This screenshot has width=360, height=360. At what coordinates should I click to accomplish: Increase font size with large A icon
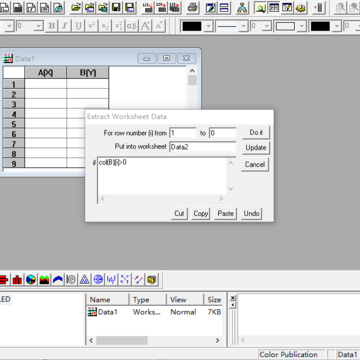pyautogui.click(x=145, y=26)
